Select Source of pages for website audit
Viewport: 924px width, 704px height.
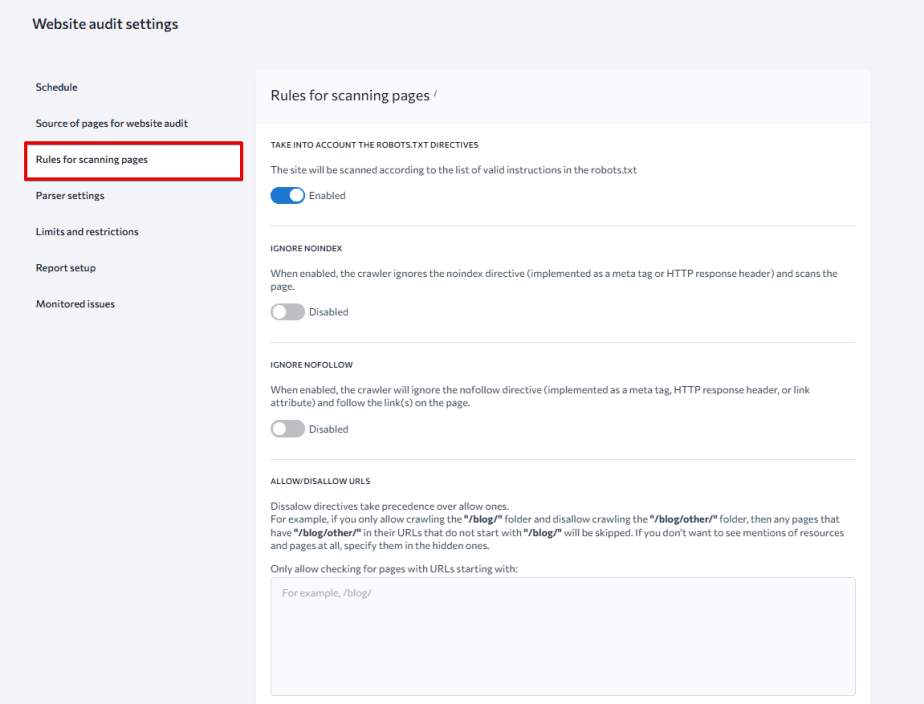pos(111,123)
